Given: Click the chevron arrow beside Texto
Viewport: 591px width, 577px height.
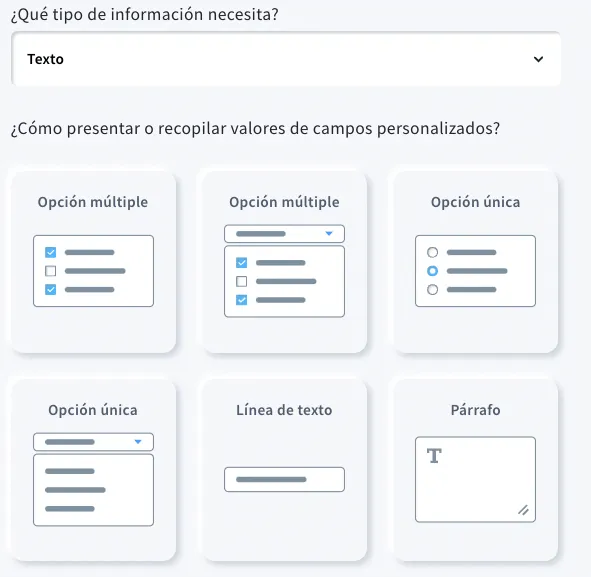Looking at the screenshot, I should point(538,59).
